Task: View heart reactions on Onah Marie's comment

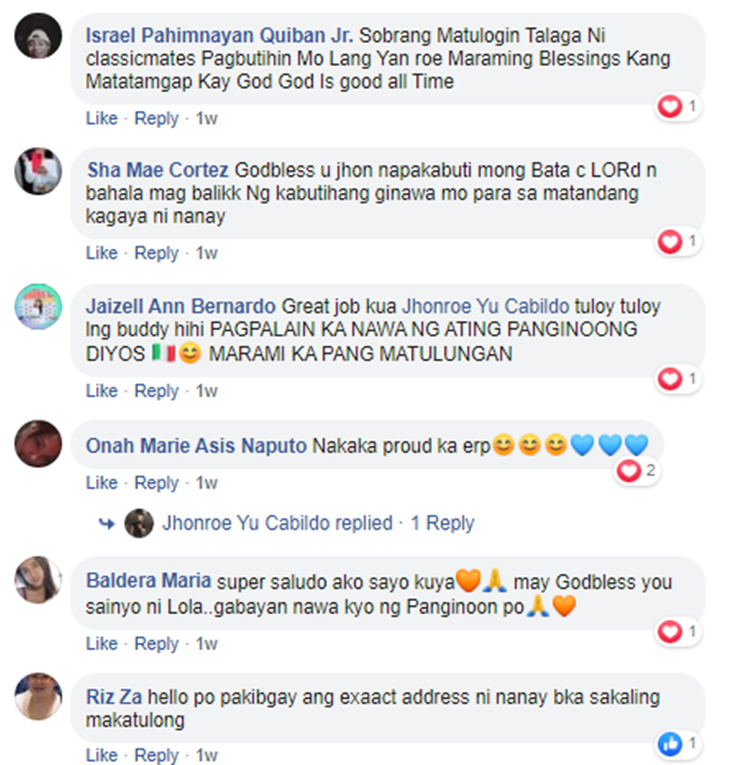Action: (636, 471)
